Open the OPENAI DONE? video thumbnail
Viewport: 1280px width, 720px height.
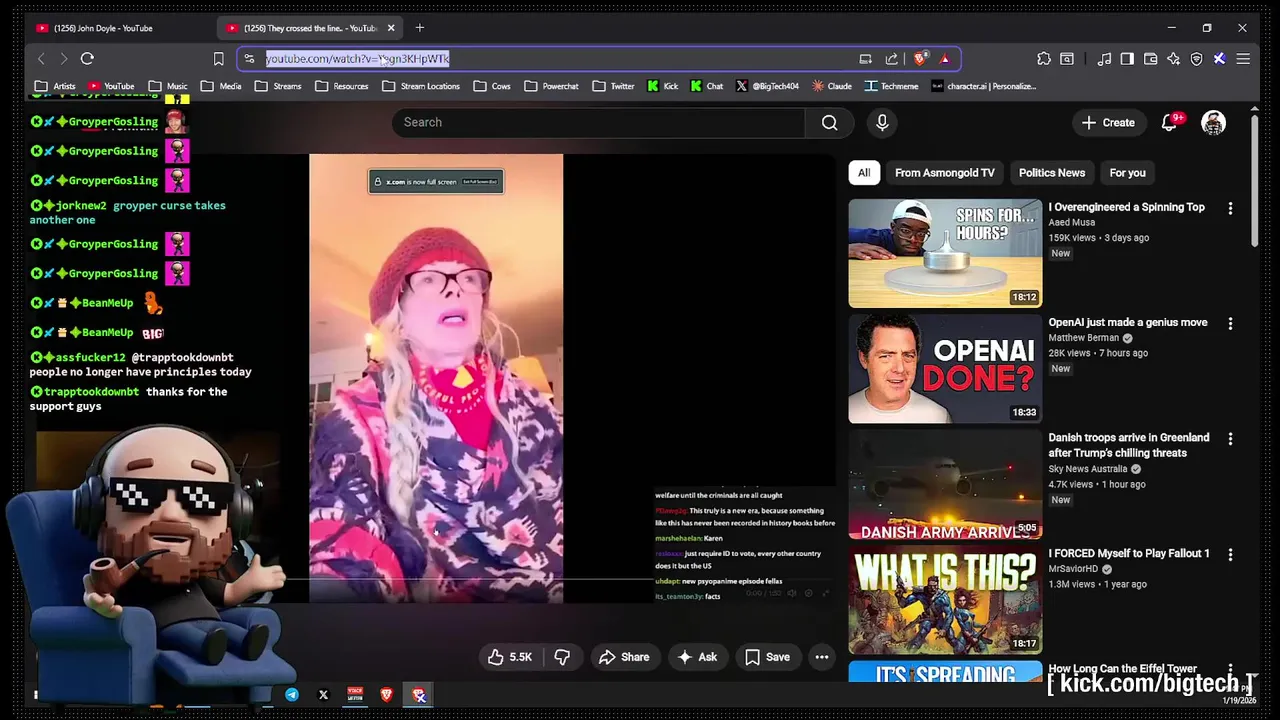(x=945, y=369)
